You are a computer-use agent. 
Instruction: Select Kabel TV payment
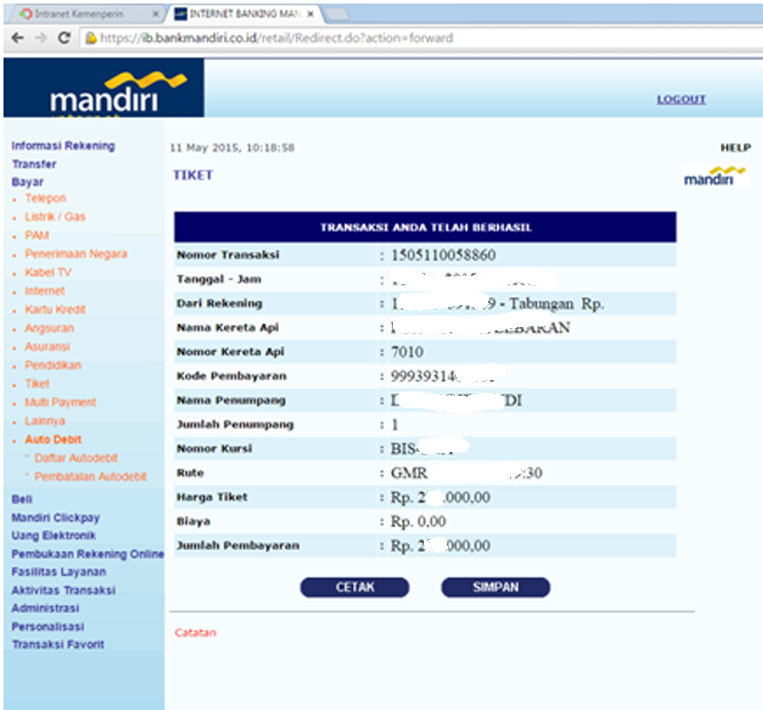click(48, 272)
